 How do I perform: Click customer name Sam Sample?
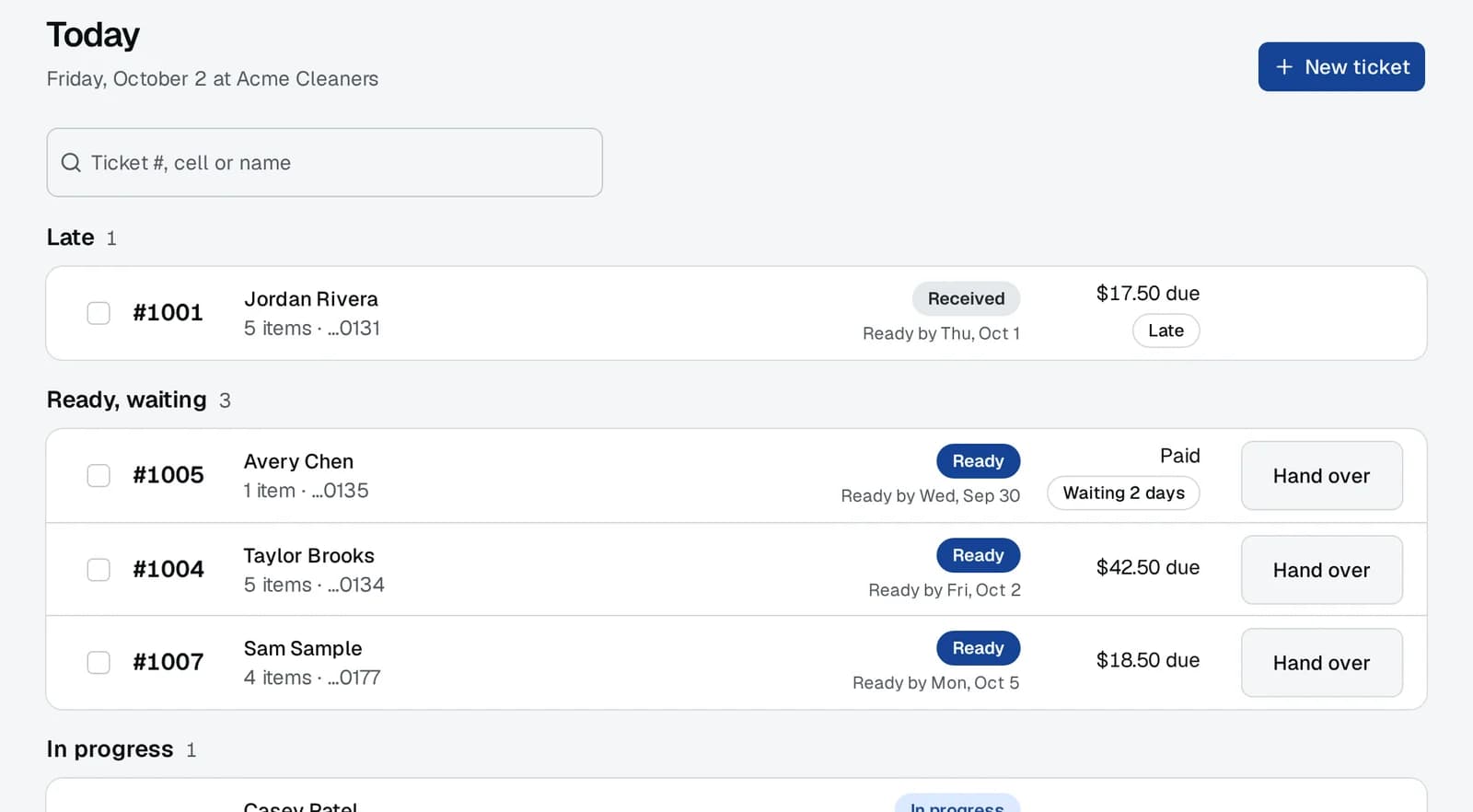click(x=303, y=649)
